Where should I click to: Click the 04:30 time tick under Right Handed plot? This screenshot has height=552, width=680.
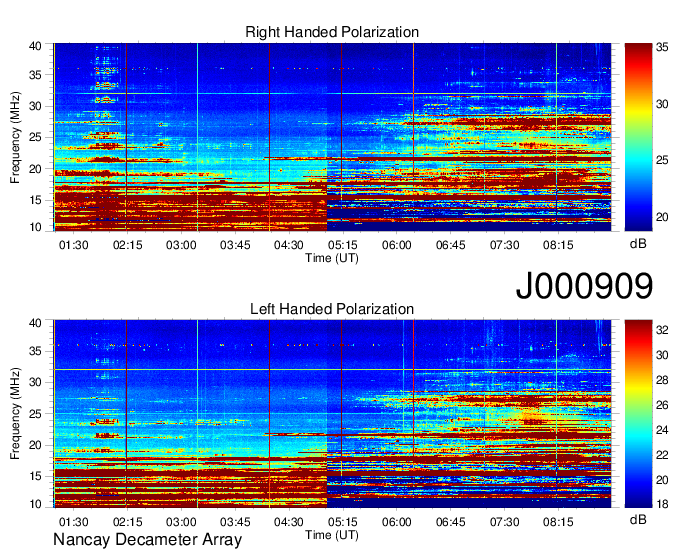coord(289,245)
